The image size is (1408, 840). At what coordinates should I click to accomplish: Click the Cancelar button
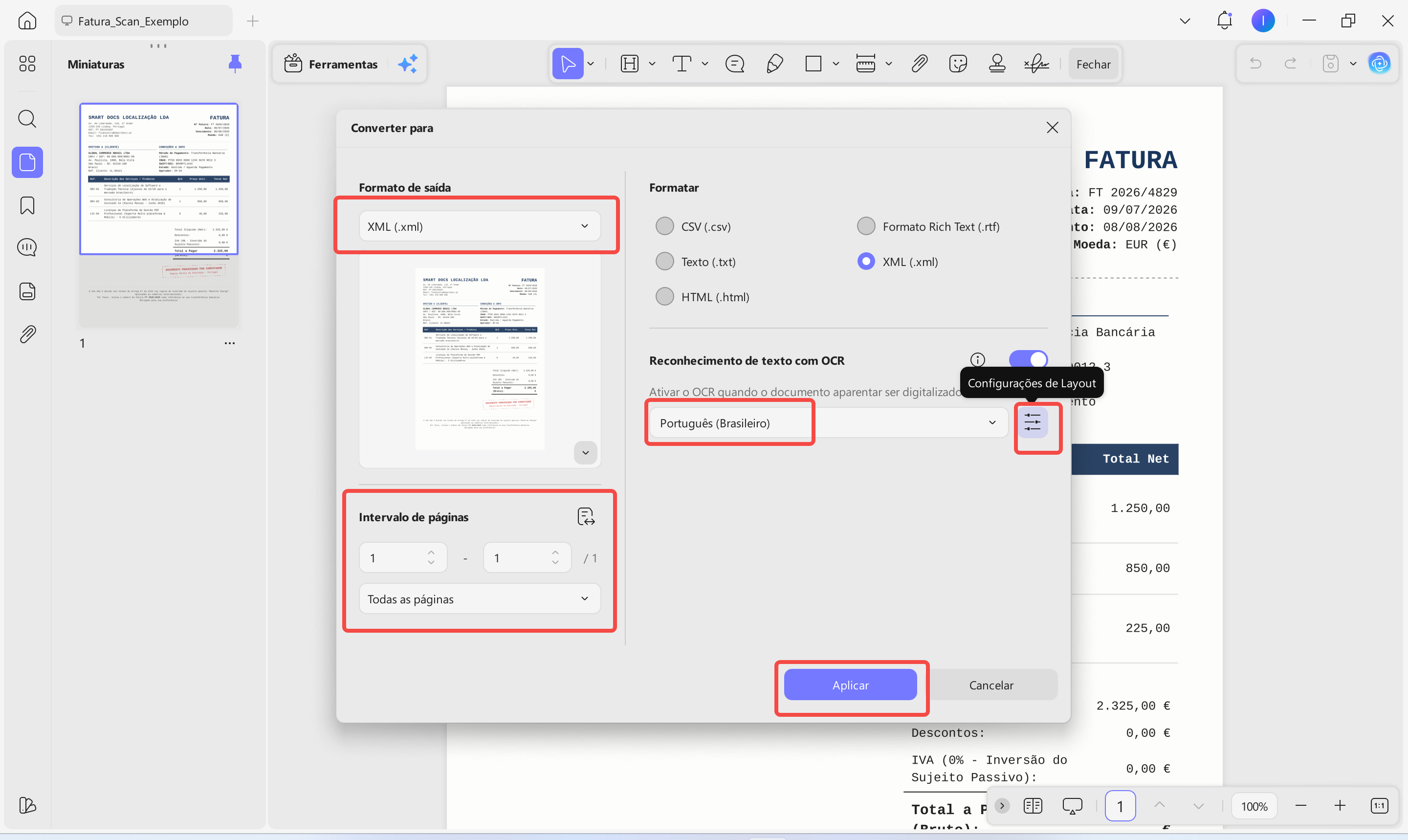pyautogui.click(x=991, y=685)
